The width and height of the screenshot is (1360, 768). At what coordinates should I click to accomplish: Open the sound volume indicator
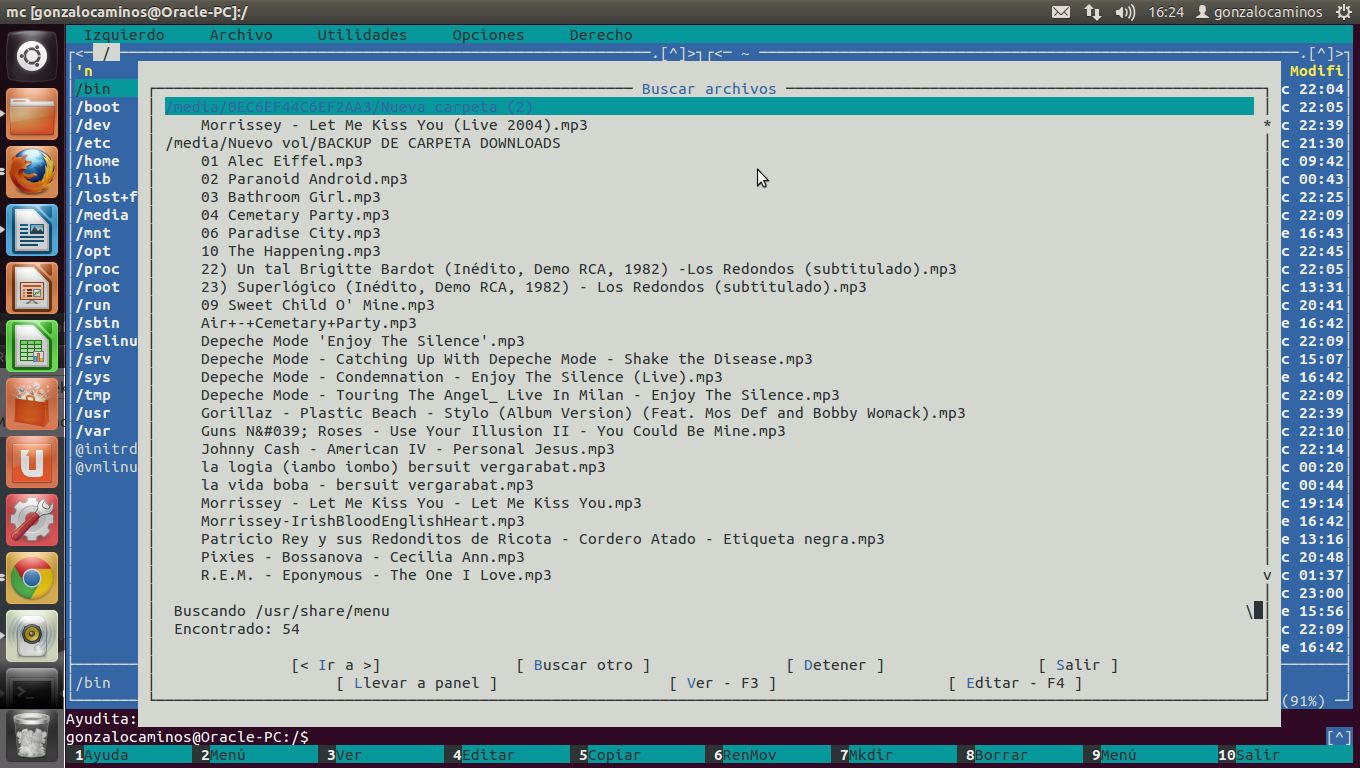point(1125,12)
